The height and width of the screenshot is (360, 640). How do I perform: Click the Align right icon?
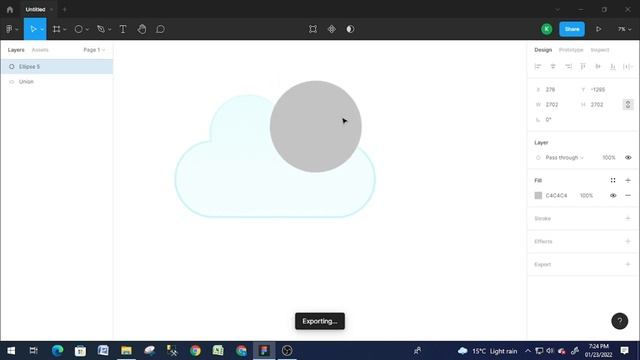568,67
